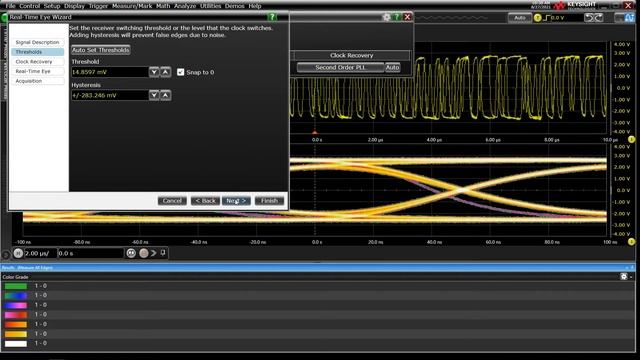640x360 pixels.
Task: Click the Threshold value field
Action: coord(110,72)
